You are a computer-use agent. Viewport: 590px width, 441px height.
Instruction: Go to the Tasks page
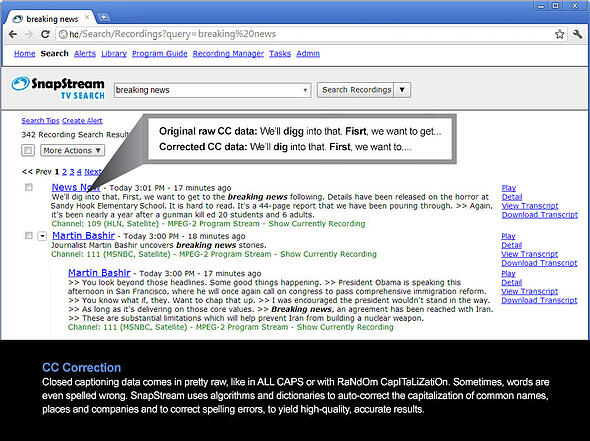click(x=280, y=53)
